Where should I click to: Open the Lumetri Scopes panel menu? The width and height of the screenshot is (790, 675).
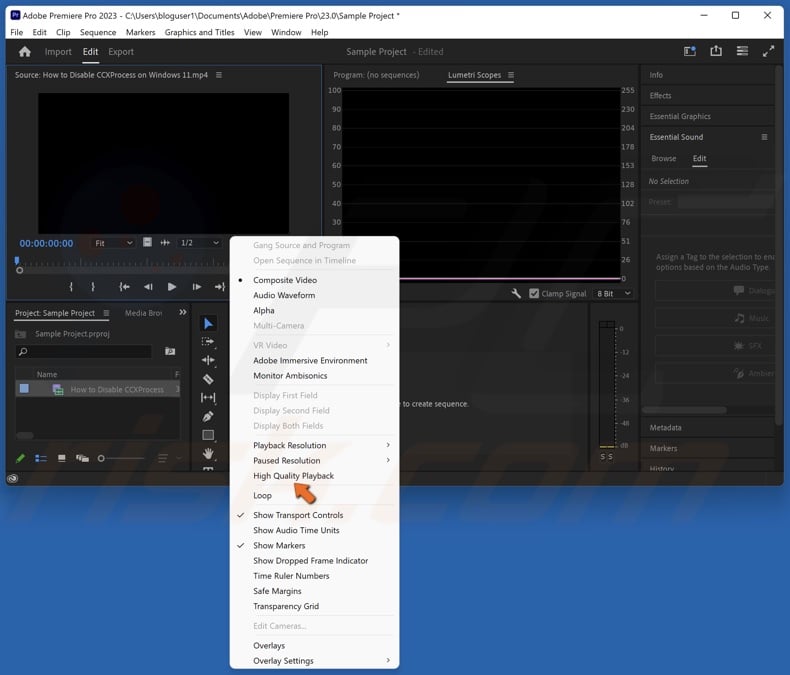pos(511,75)
